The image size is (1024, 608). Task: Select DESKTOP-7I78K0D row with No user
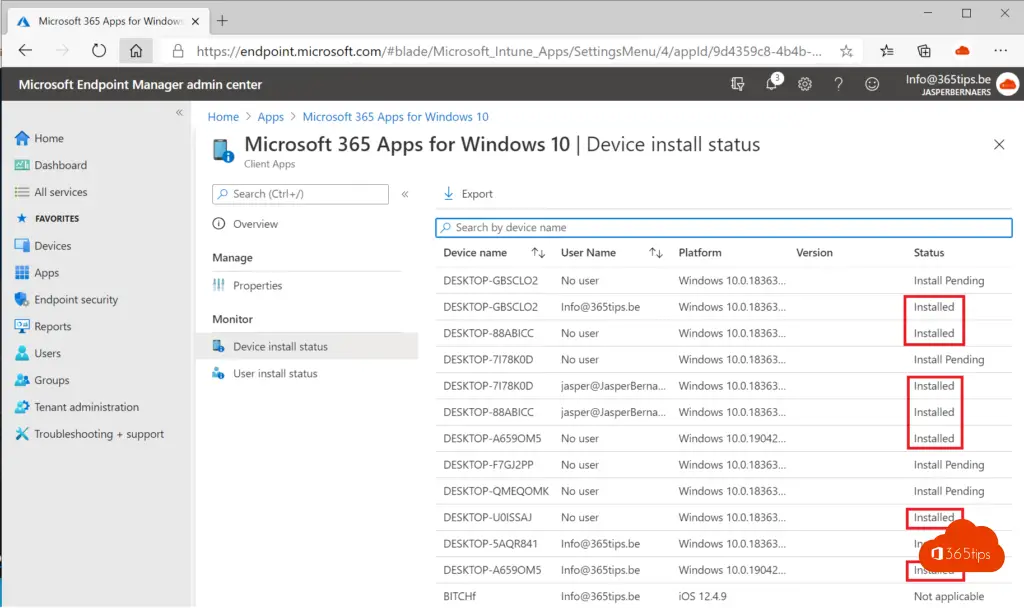click(x=724, y=359)
